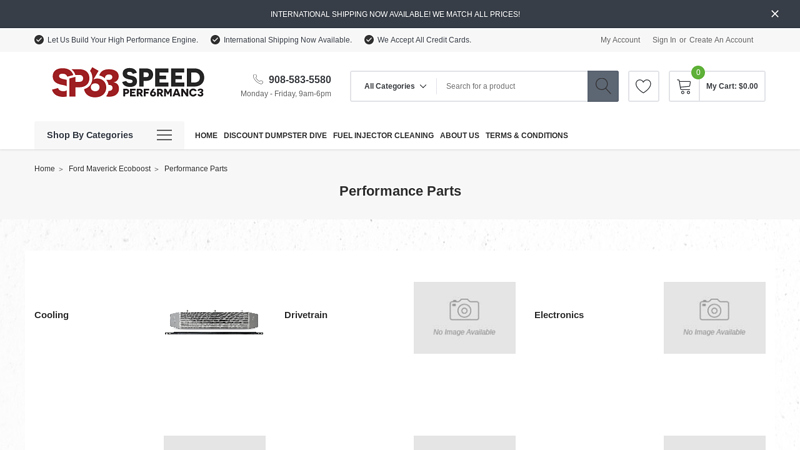Click the magnifier search button
800x450 pixels.
point(602,86)
